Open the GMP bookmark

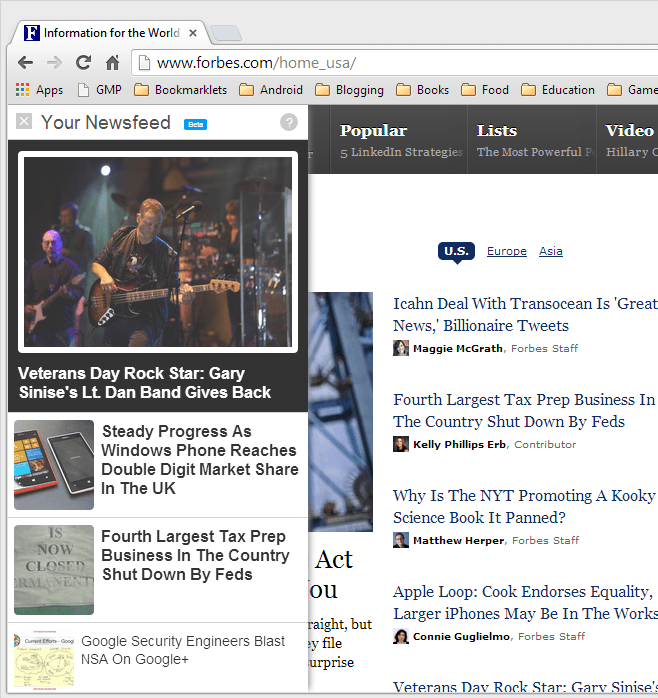(99, 90)
